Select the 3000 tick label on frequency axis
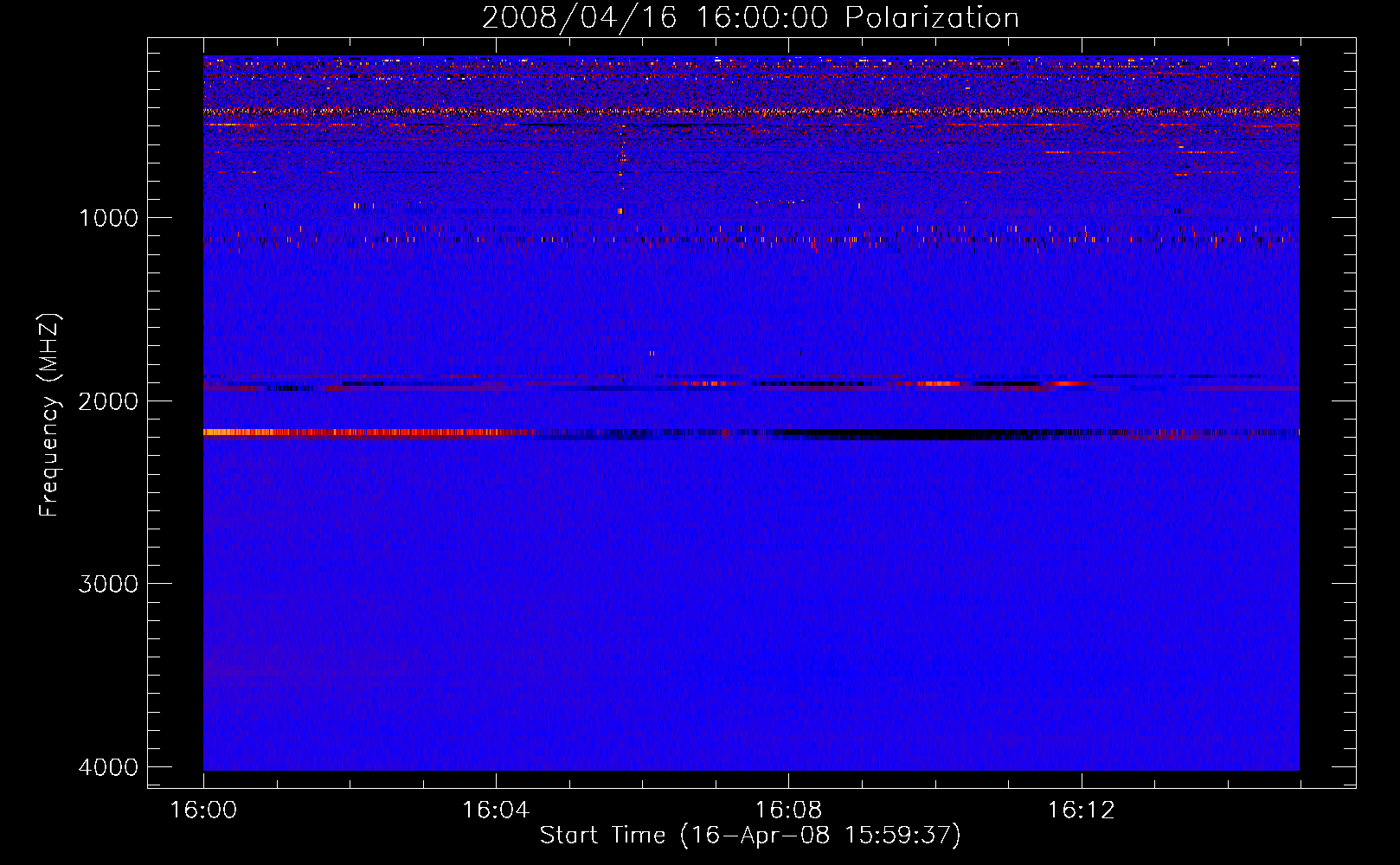 [108, 584]
